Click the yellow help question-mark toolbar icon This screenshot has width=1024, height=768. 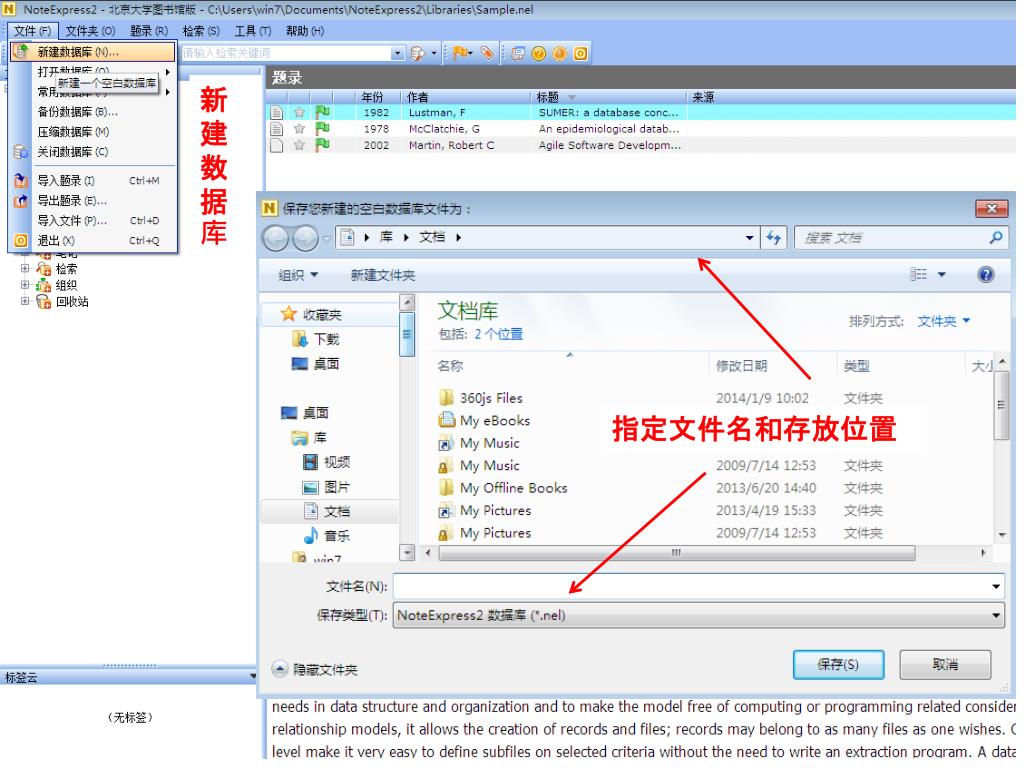click(539, 54)
